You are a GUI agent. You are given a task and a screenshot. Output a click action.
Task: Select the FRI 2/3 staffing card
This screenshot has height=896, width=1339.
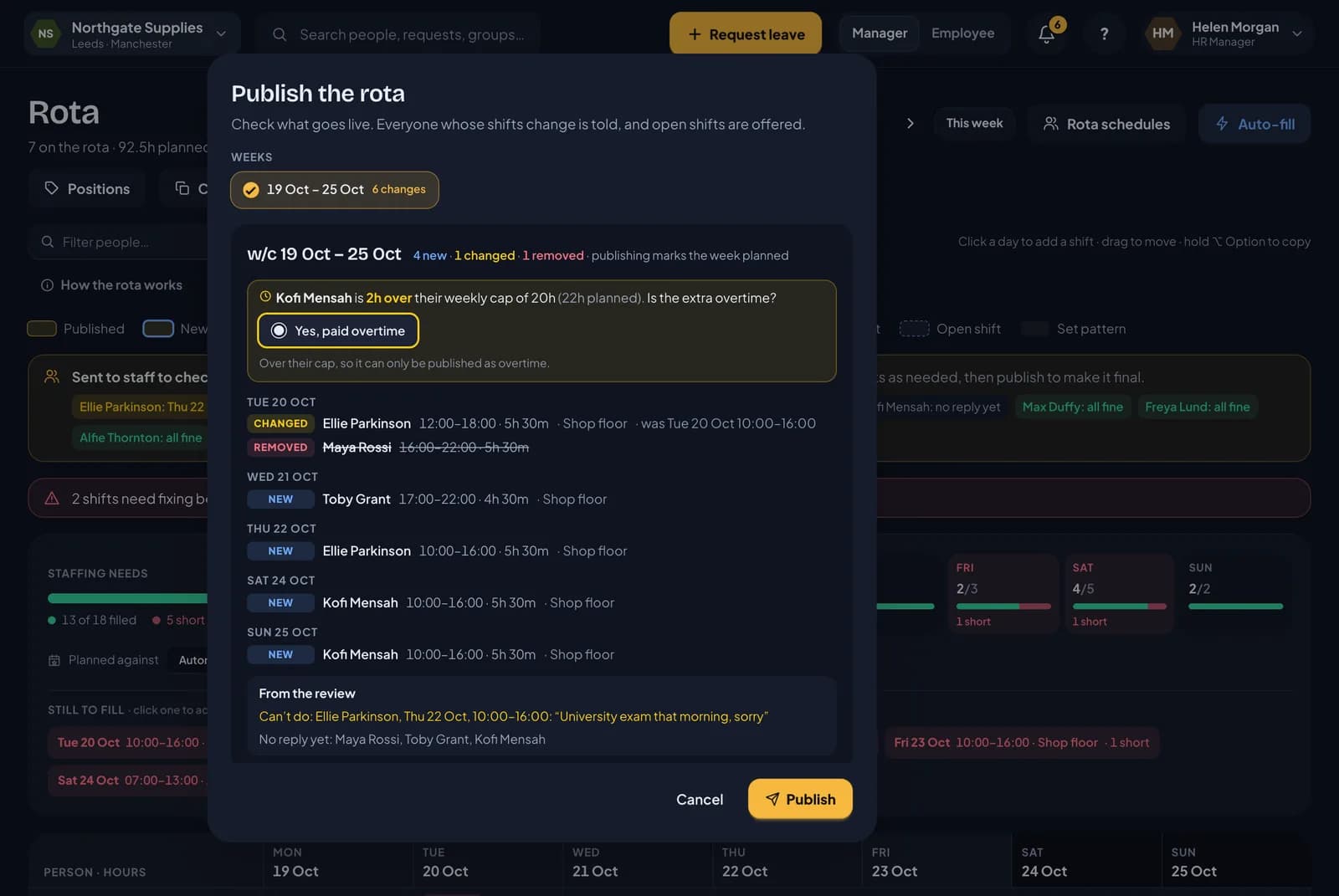tap(1003, 593)
